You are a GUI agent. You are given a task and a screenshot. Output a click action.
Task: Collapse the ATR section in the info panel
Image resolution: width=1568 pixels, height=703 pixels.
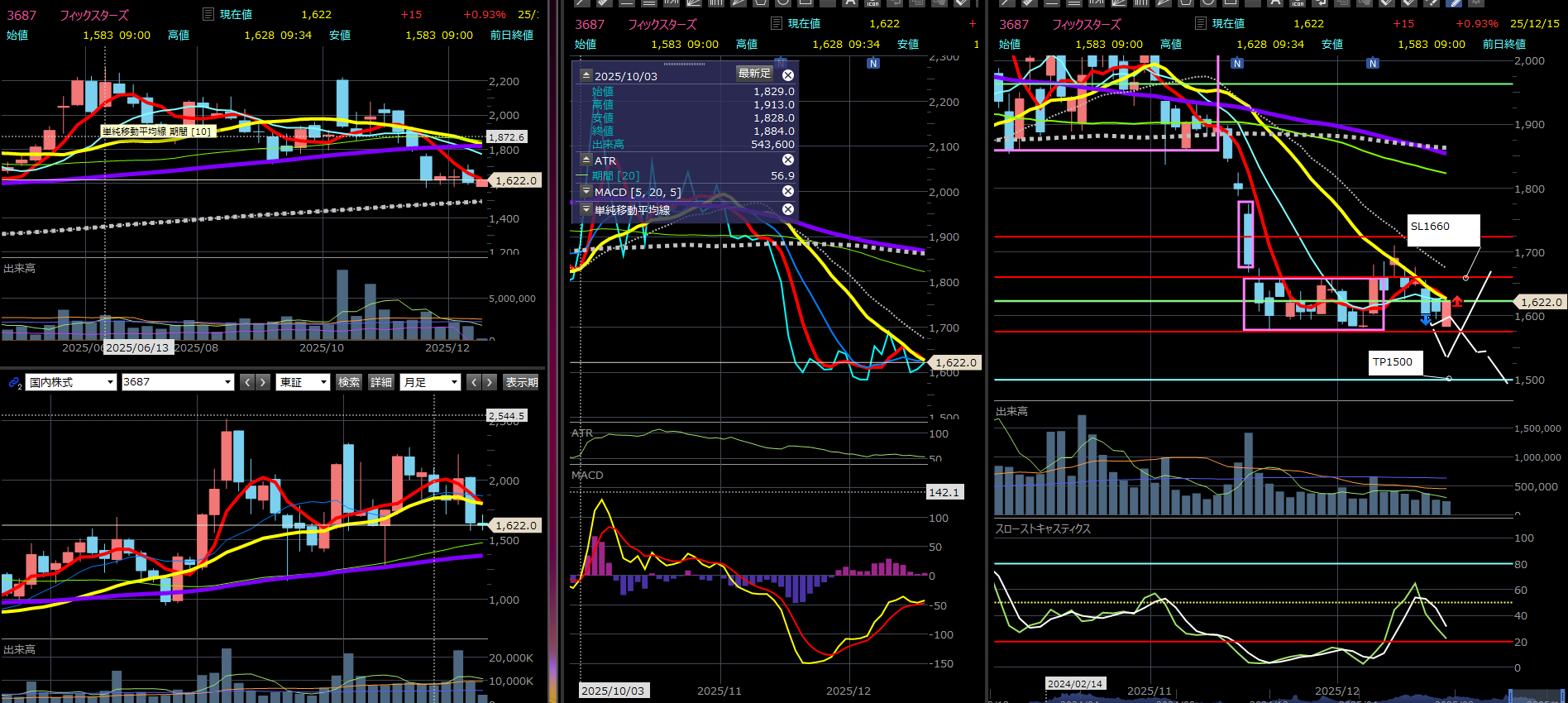(x=586, y=160)
